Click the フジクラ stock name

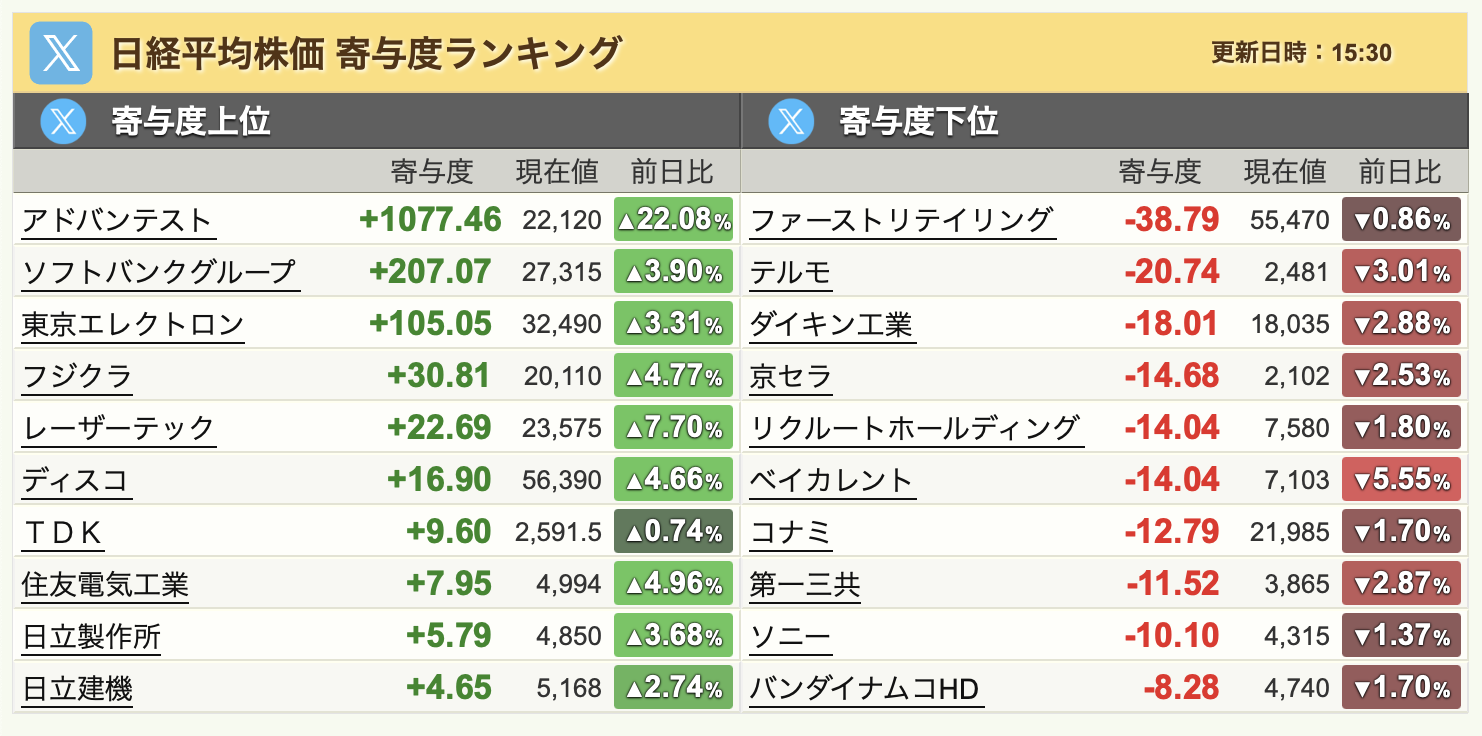(77, 376)
